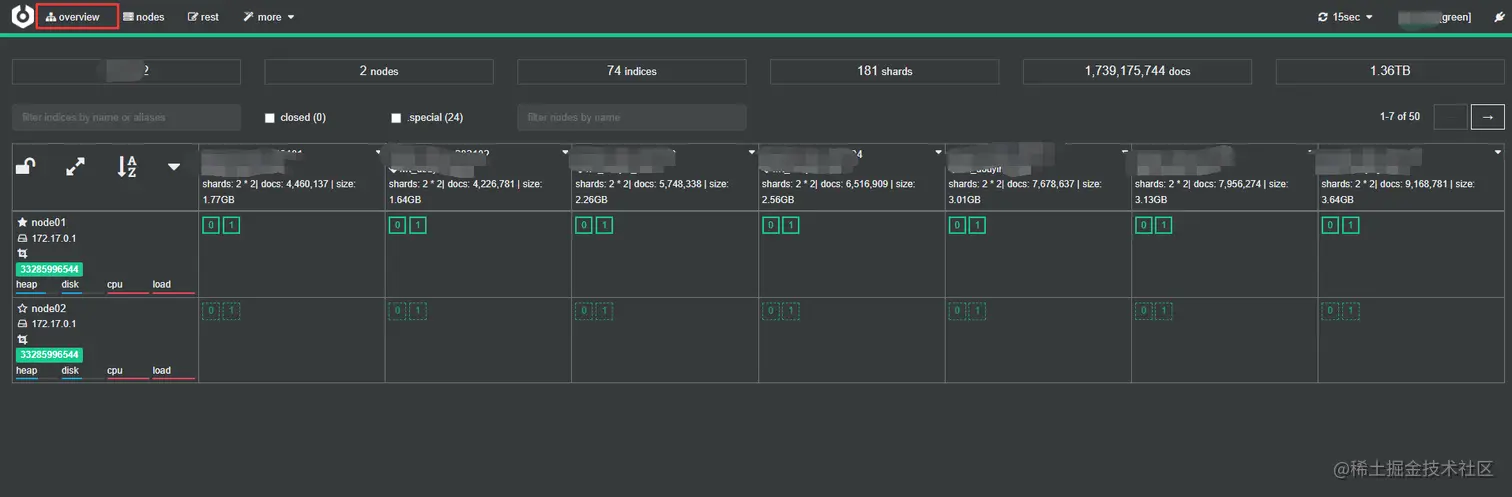The image size is (1512, 497).
Task: Click the star icon next to node01
Action: [22, 223]
